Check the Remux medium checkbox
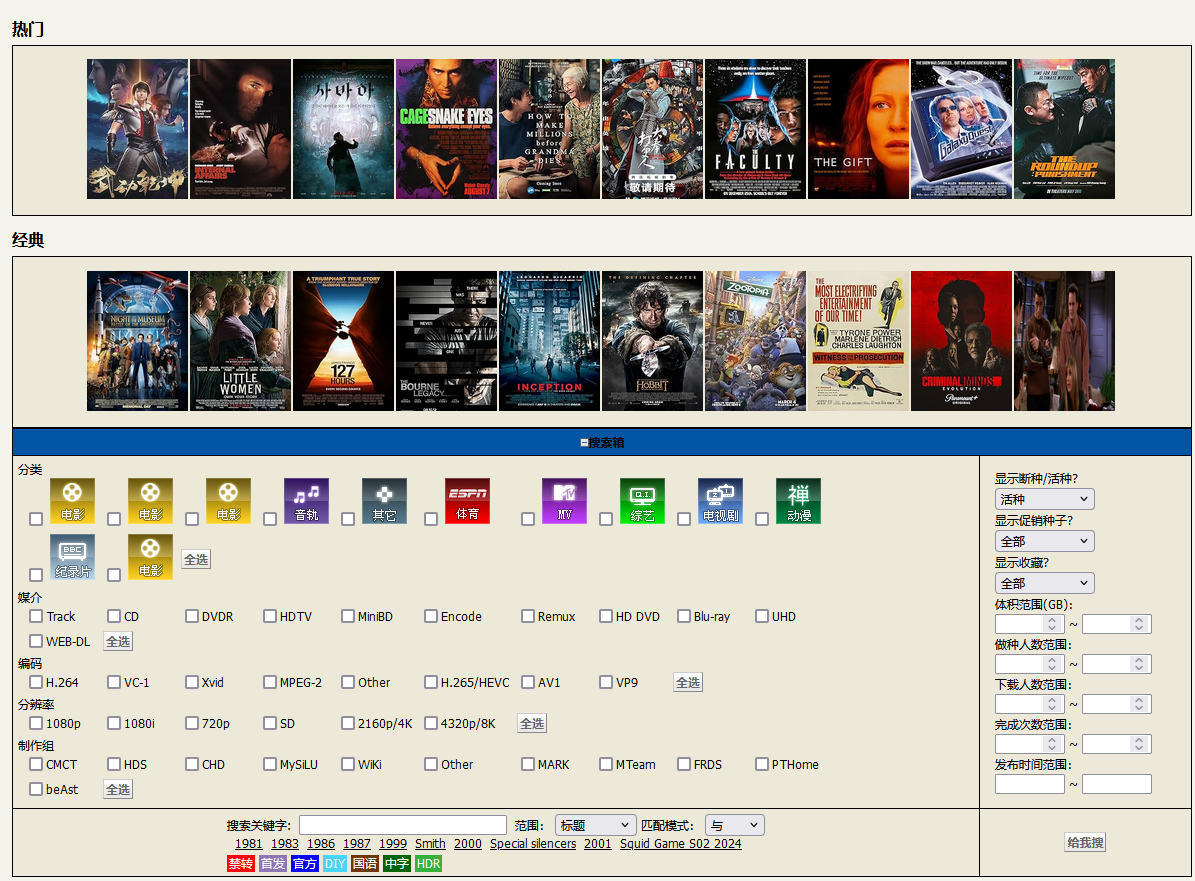1195x881 pixels. [527, 616]
